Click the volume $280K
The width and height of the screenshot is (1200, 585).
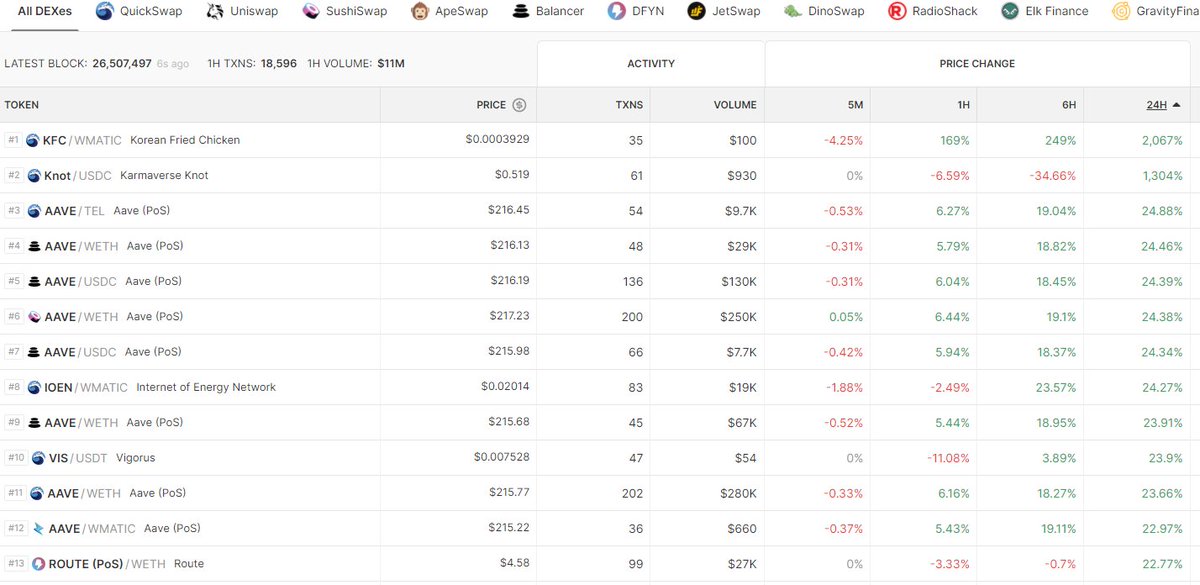coord(738,493)
